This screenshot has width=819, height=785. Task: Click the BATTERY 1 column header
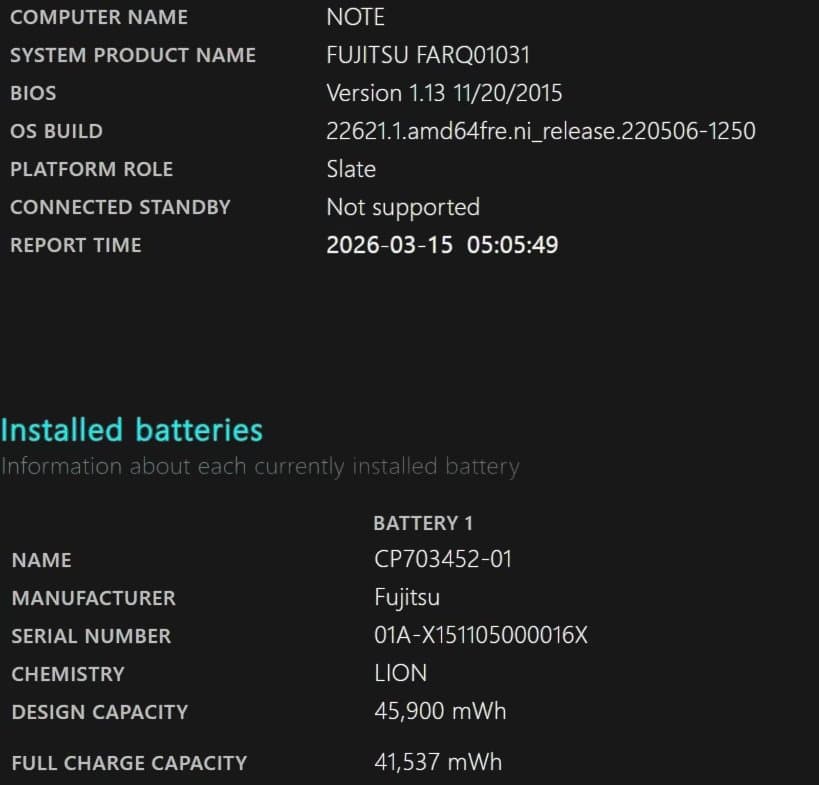pyautogui.click(x=423, y=523)
